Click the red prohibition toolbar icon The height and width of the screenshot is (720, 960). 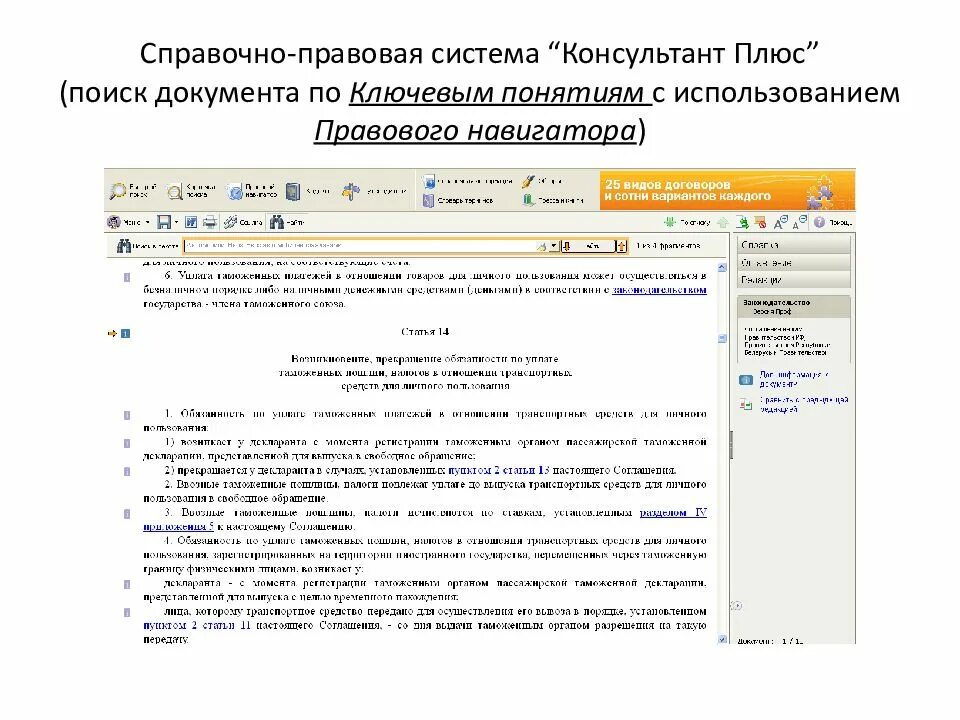tap(760, 222)
